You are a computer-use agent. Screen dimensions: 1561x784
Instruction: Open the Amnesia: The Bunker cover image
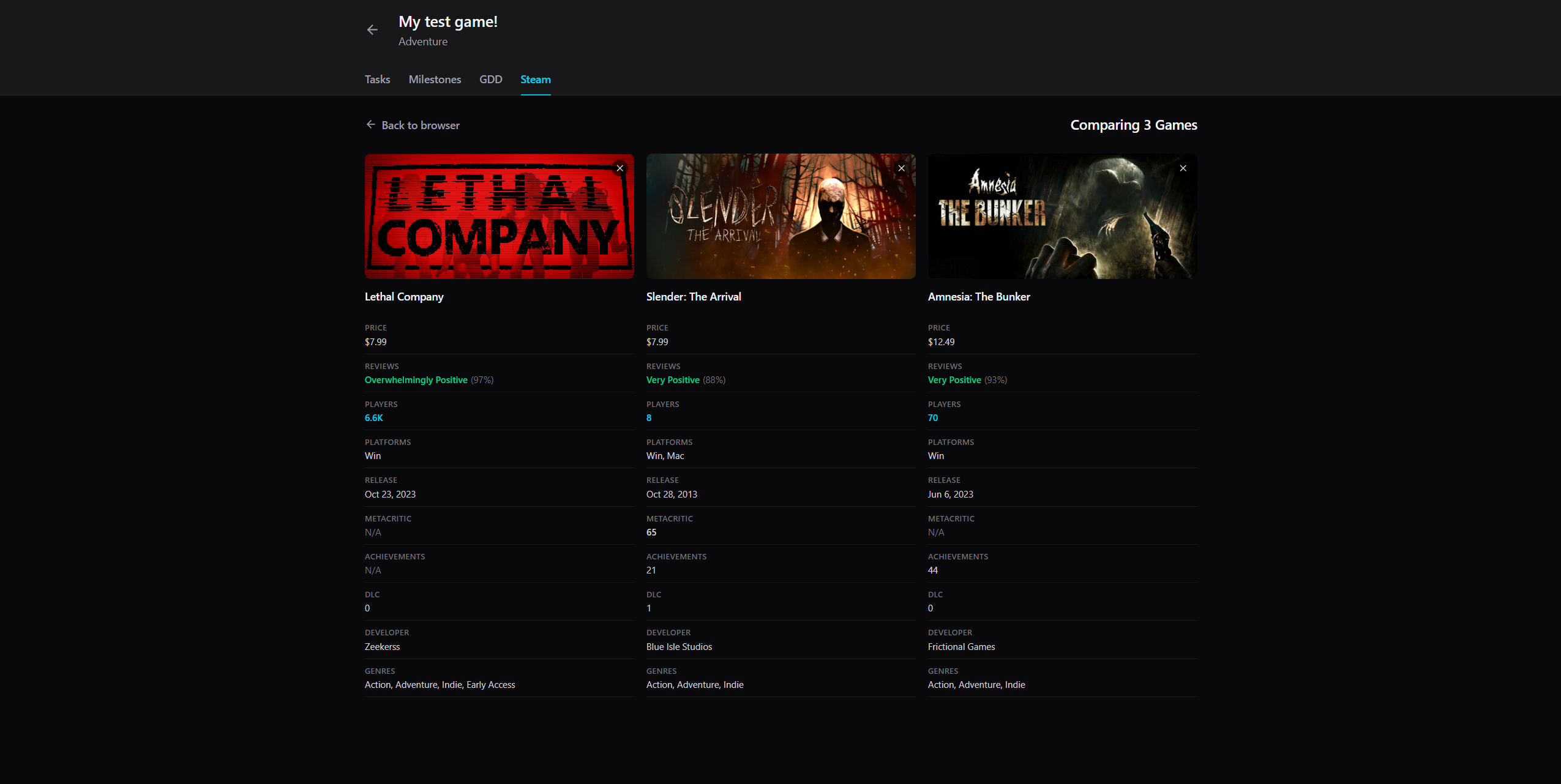1063,216
